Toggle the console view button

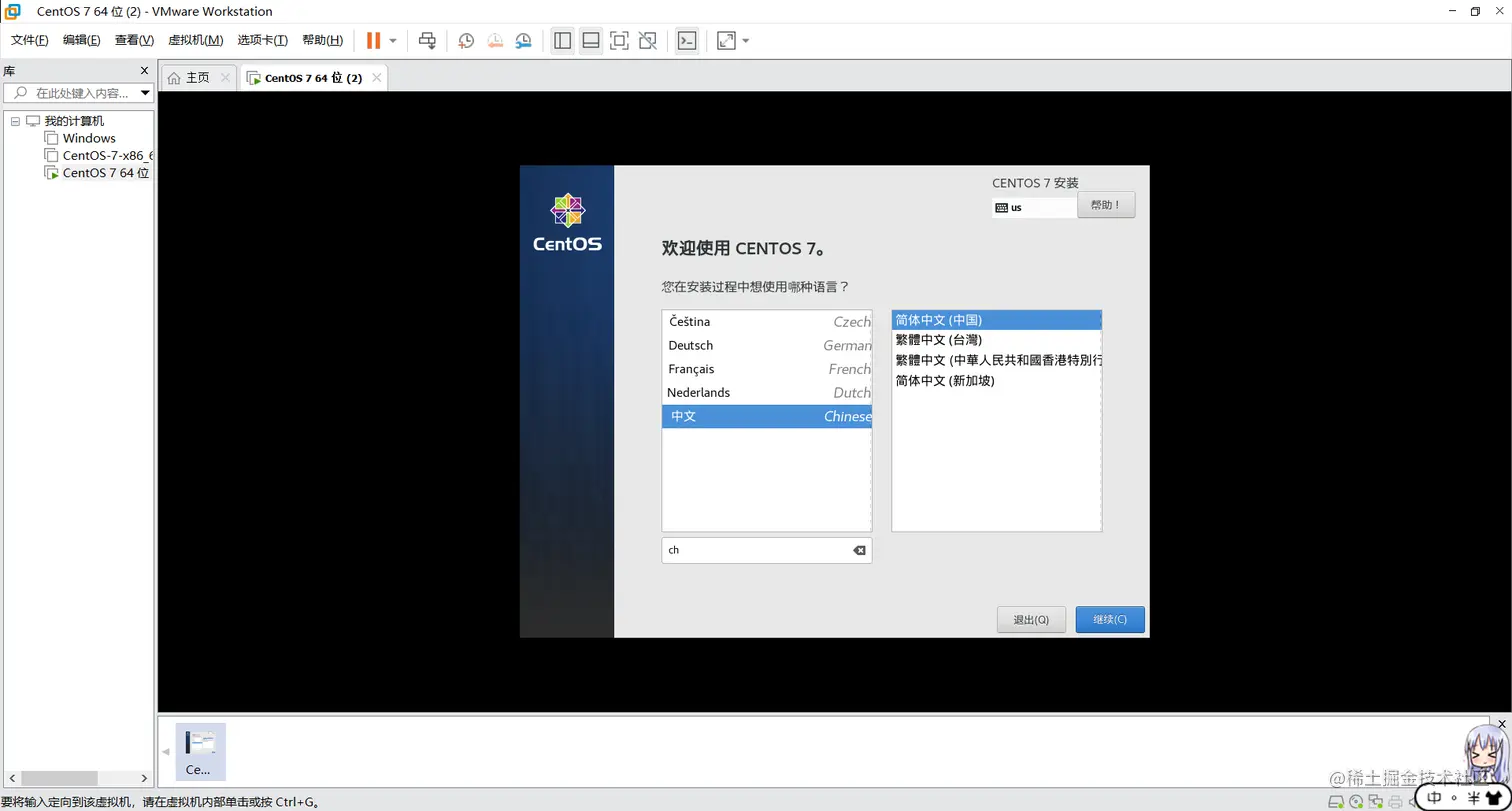coord(687,41)
